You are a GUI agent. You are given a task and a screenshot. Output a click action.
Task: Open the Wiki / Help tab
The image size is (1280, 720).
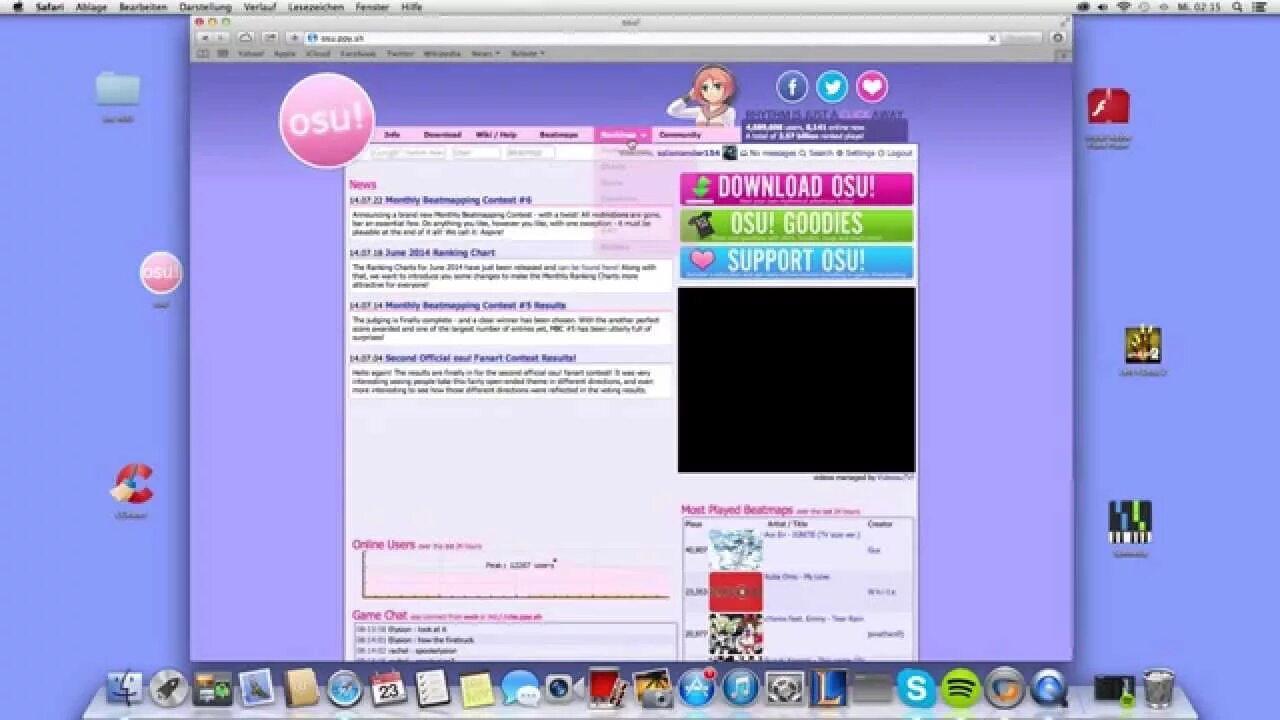(x=496, y=134)
